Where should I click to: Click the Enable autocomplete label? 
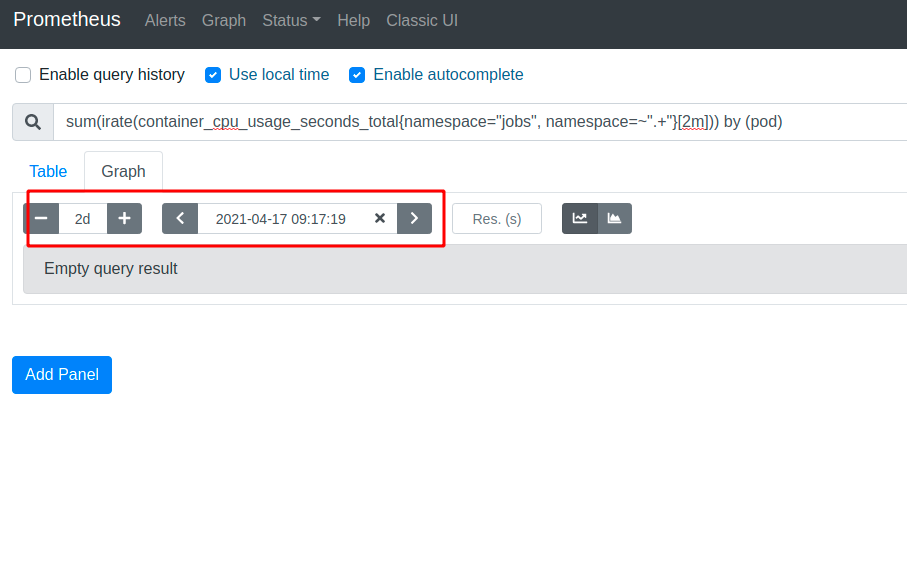tap(448, 75)
